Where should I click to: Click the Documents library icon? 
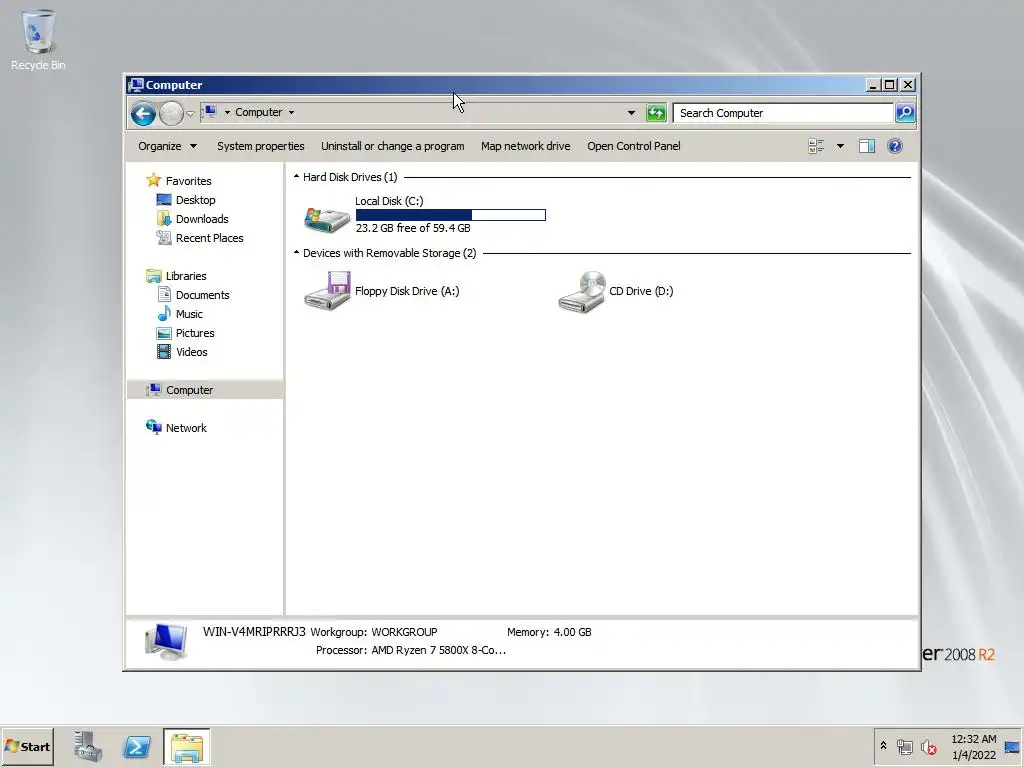(165, 294)
